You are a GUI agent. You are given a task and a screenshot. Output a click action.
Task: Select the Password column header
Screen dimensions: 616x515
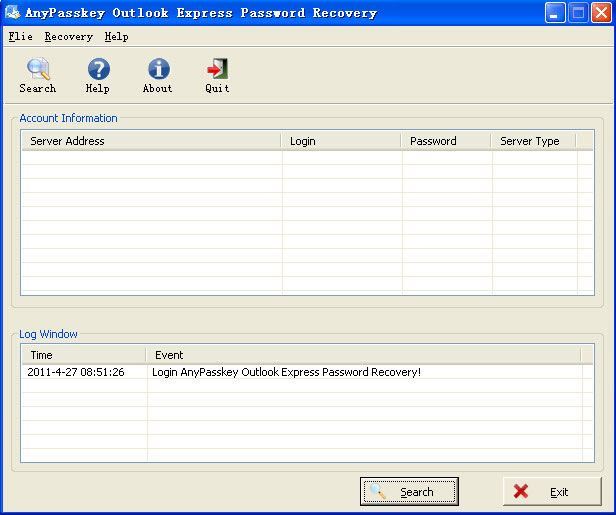pyautogui.click(x=446, y=141)
